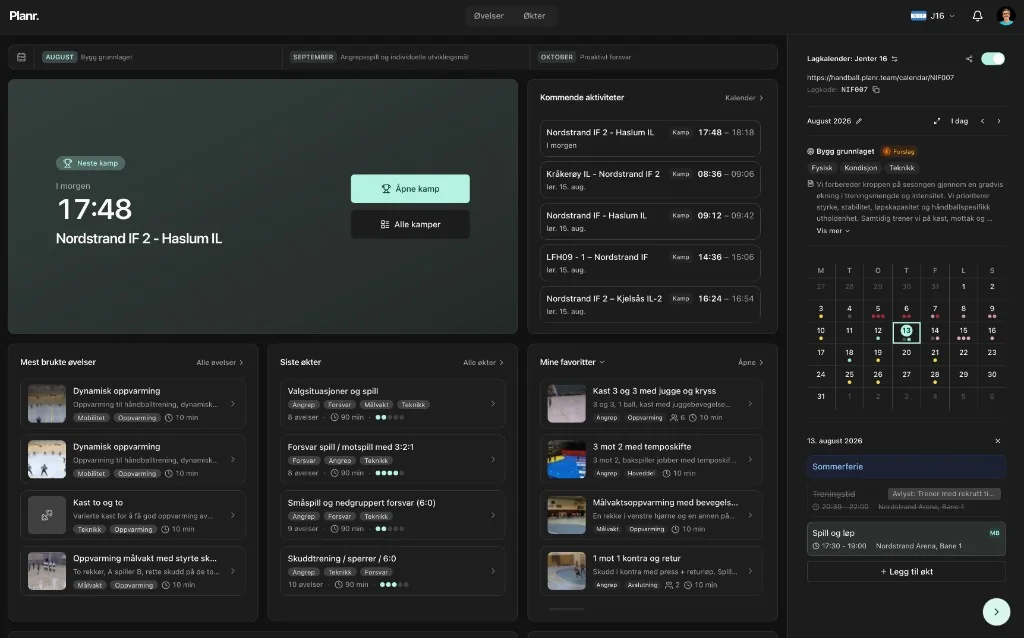The width and height of the screenshot is (1024, 638).
Task: Open arrow on Kast to og to exercise
Action: pyautogui.click(x=233, y=515)
